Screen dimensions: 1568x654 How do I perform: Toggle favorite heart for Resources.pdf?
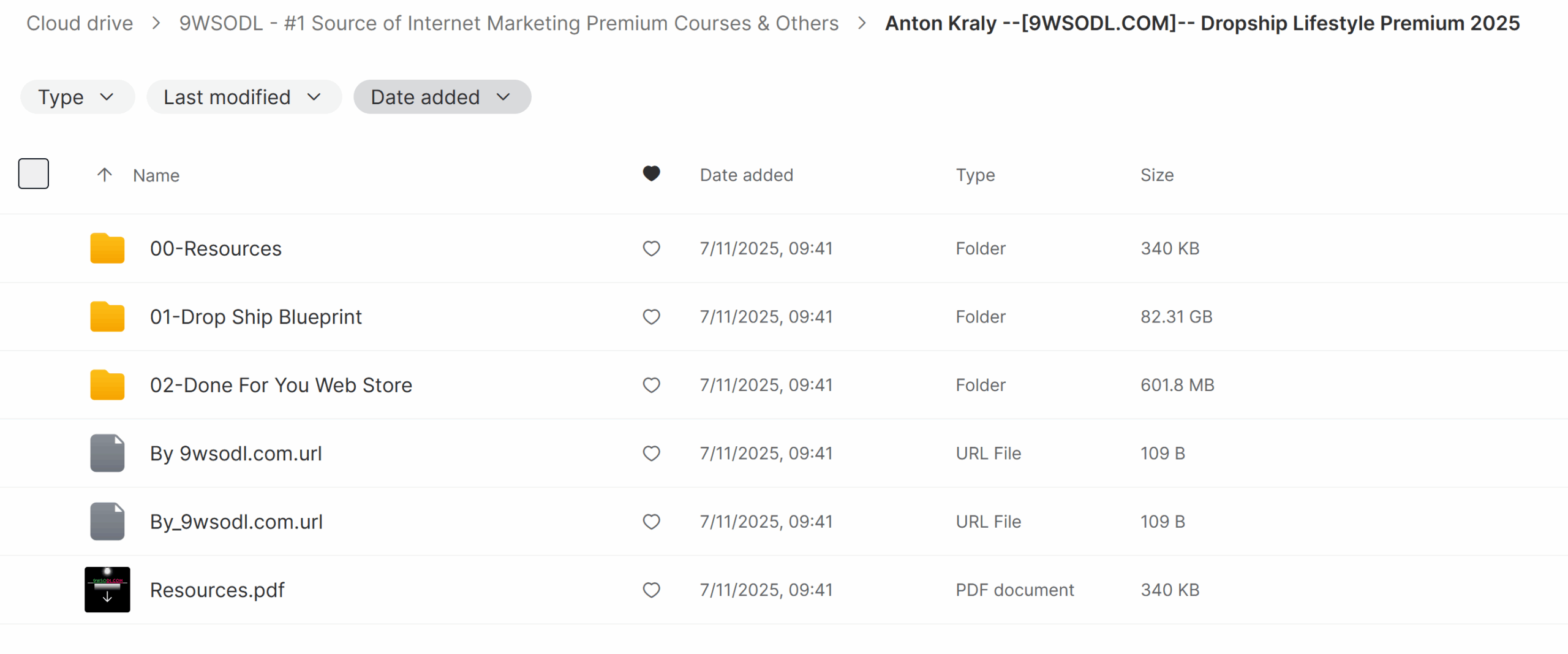click(651, 590)
